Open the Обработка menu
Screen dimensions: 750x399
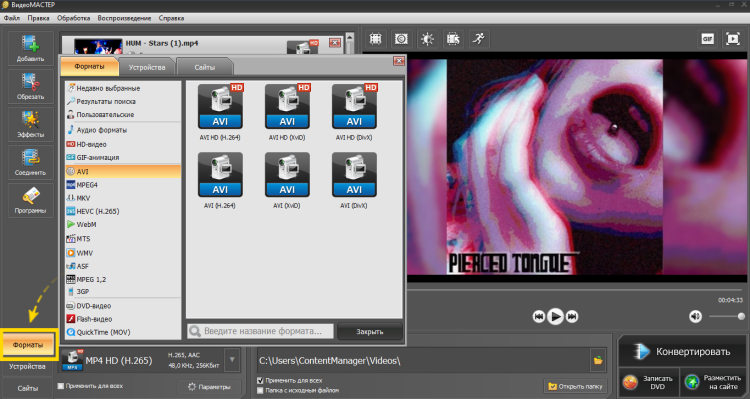pyautogui.click(x=73, y=18)
